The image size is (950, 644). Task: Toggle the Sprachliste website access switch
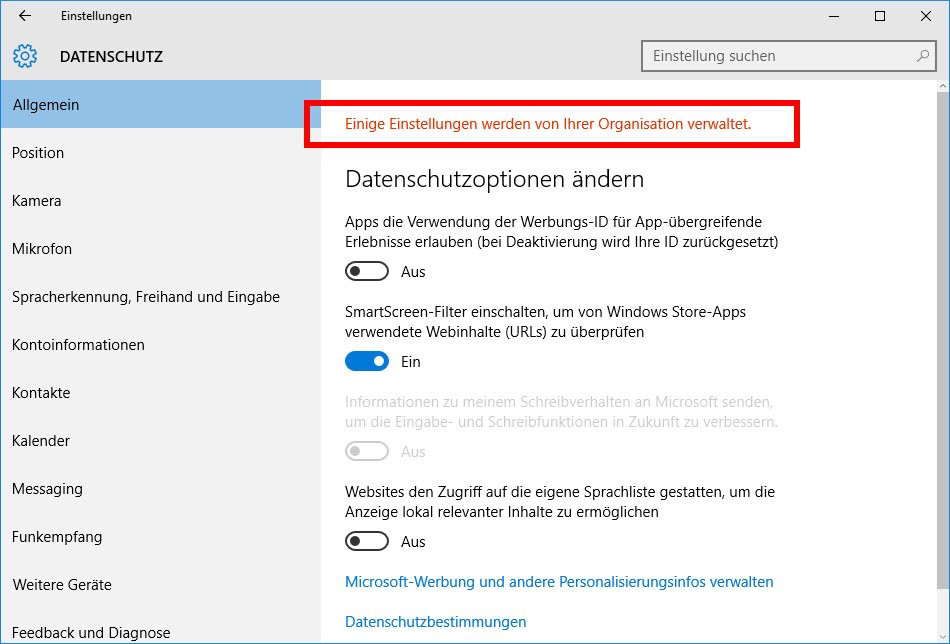(366, 542)
